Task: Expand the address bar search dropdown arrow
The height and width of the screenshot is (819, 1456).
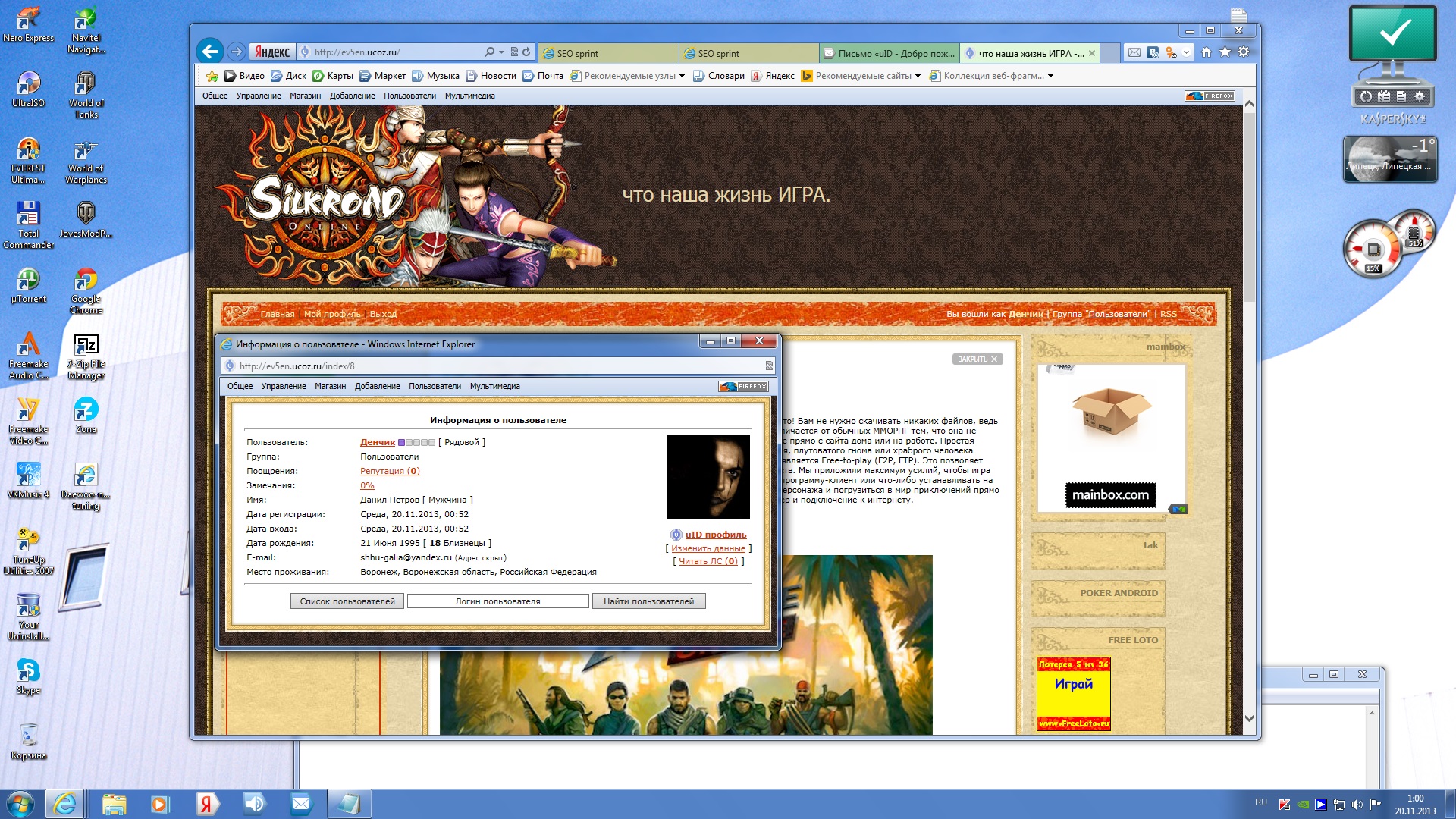Action: pos(501,52)
